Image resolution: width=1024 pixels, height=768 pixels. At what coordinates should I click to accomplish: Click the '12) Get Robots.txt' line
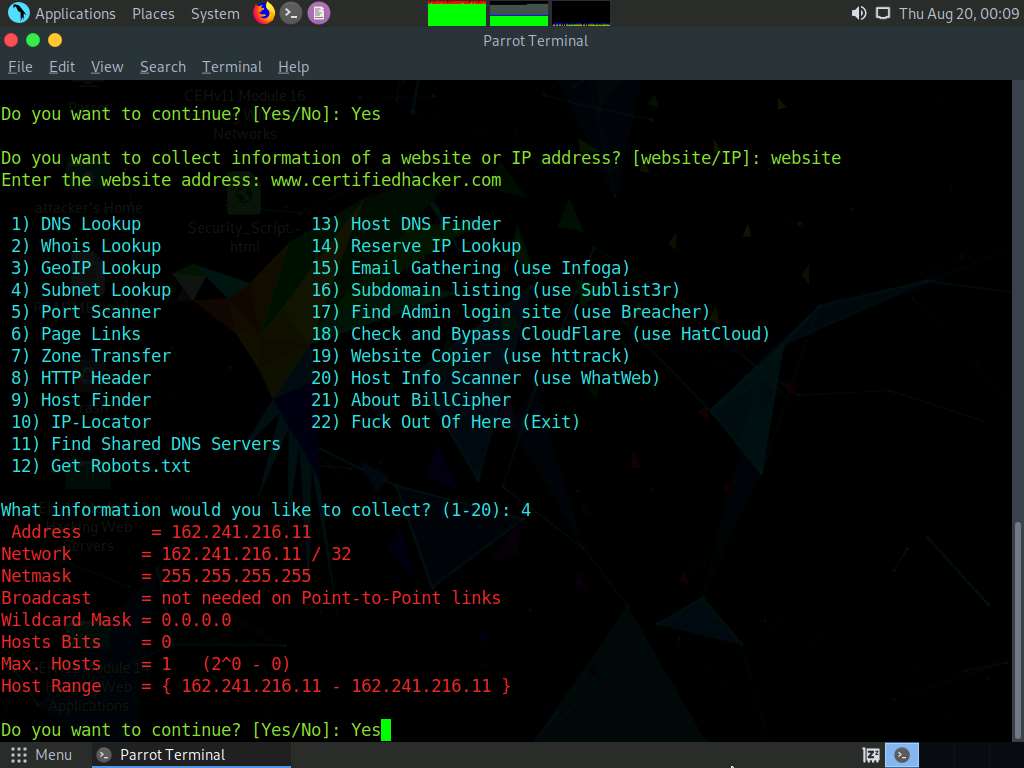click(101, 466)
